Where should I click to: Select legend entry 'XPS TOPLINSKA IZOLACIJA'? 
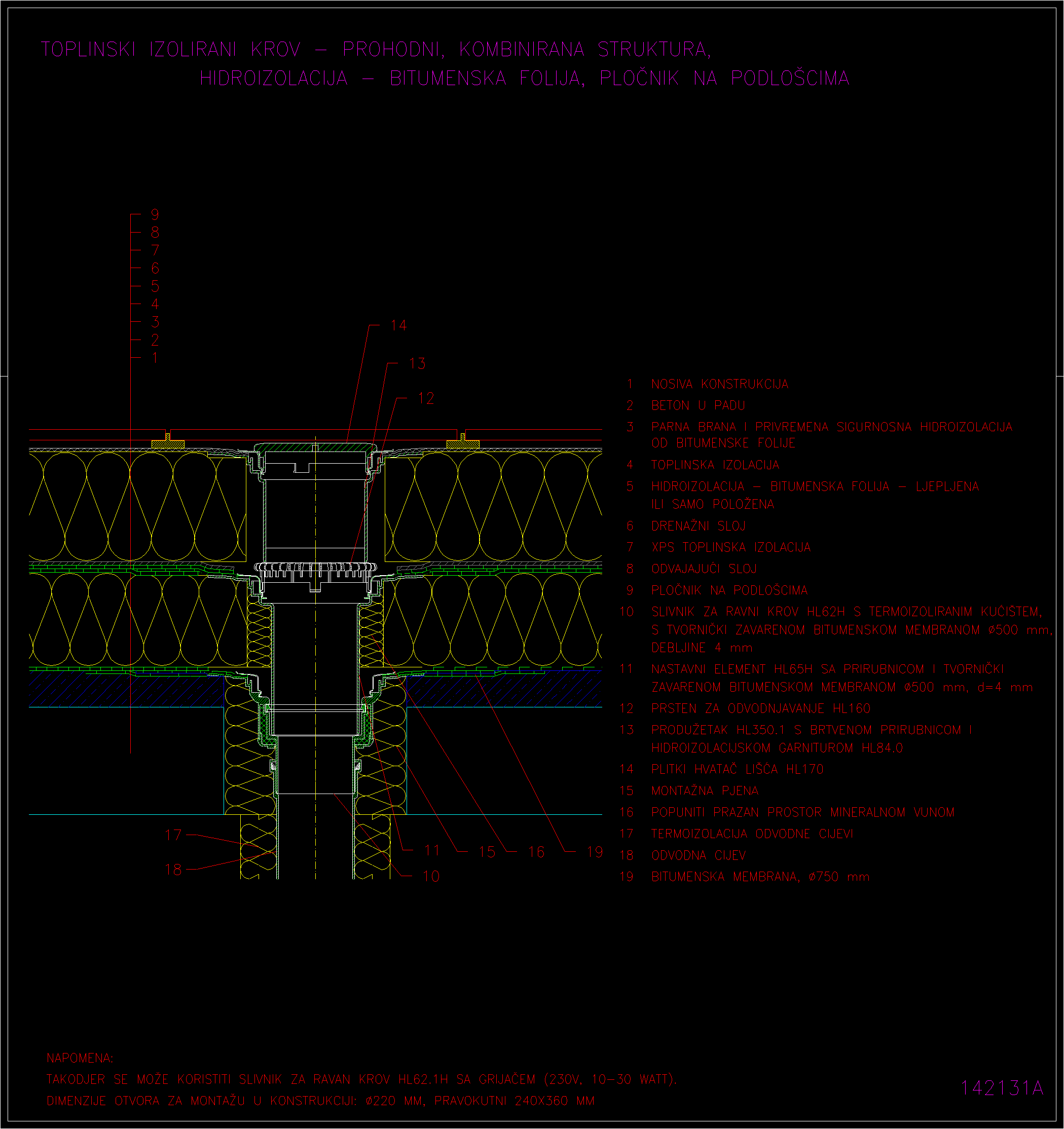coord(731,547)
